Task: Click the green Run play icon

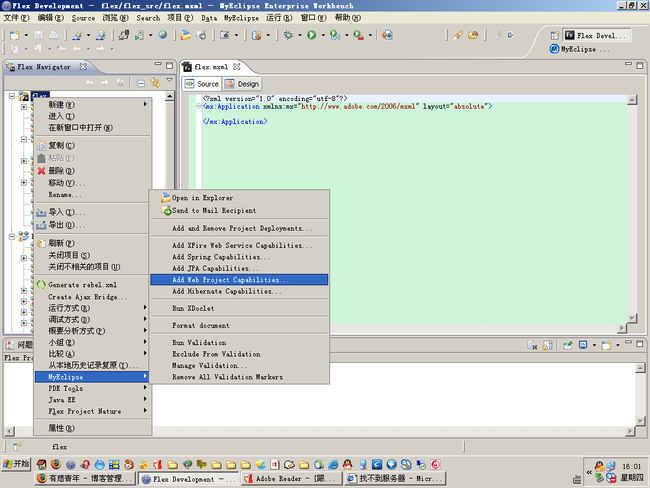Action: pyautogui.click(x=312, y=35)
